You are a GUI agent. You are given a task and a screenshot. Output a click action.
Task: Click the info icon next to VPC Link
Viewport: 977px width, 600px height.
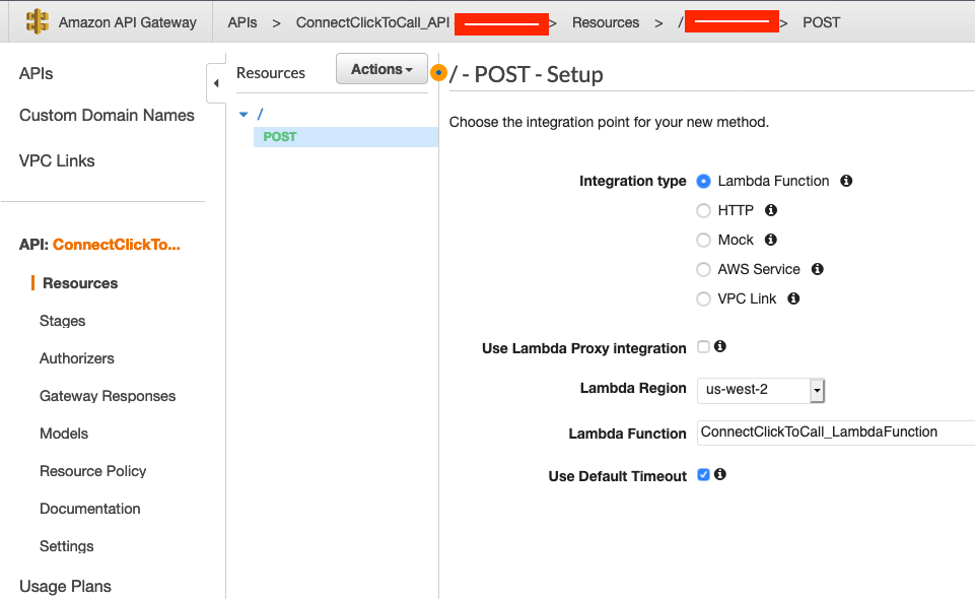pyautogui.click(x=792, y=298)
